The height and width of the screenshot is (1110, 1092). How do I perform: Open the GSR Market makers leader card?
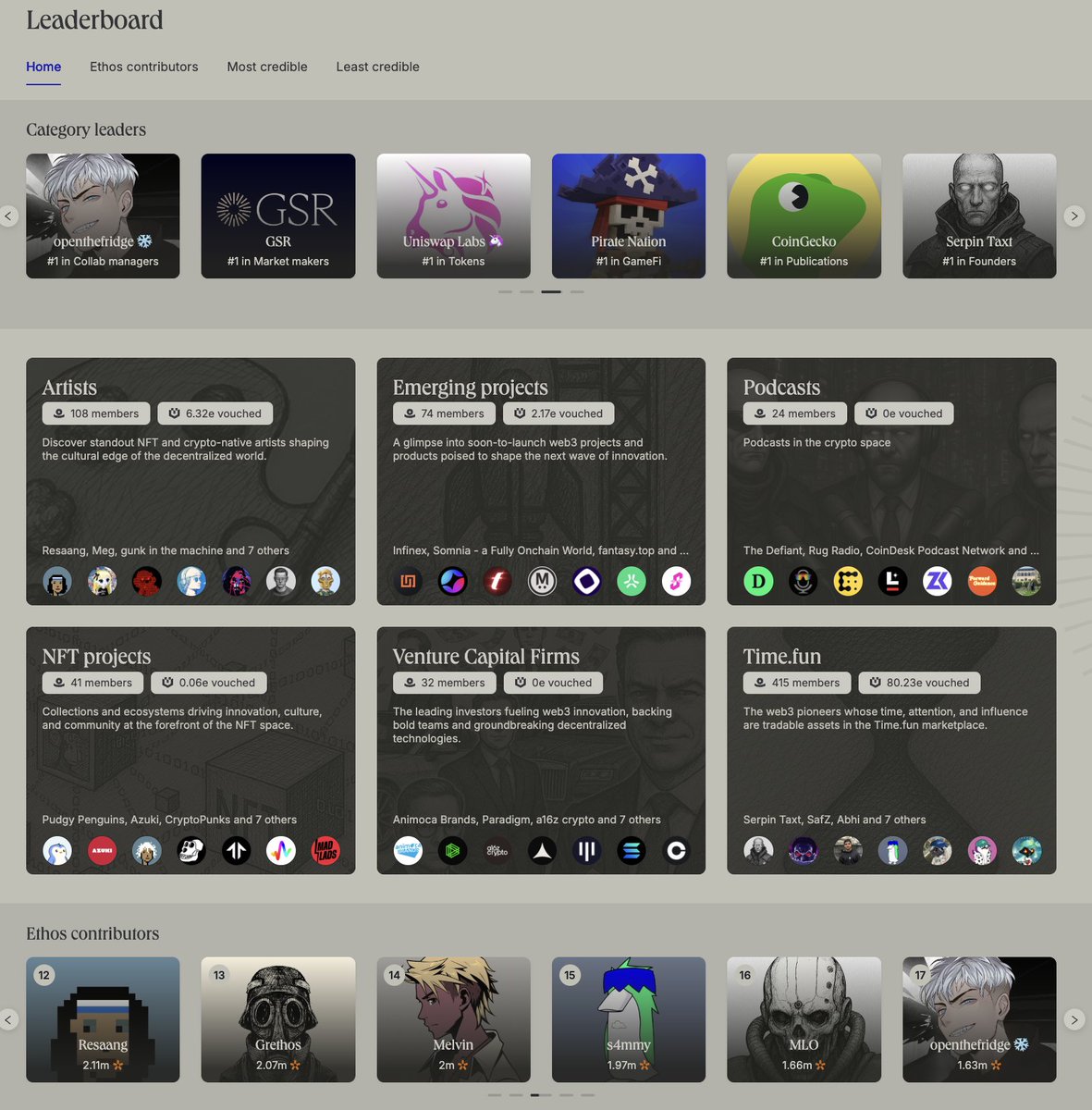tap(278, 216)
